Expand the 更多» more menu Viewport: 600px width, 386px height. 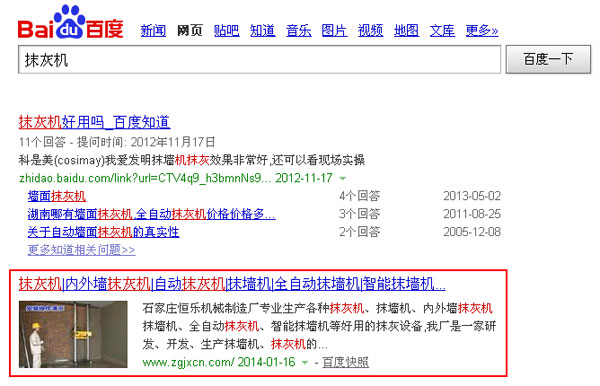(482, 31)
